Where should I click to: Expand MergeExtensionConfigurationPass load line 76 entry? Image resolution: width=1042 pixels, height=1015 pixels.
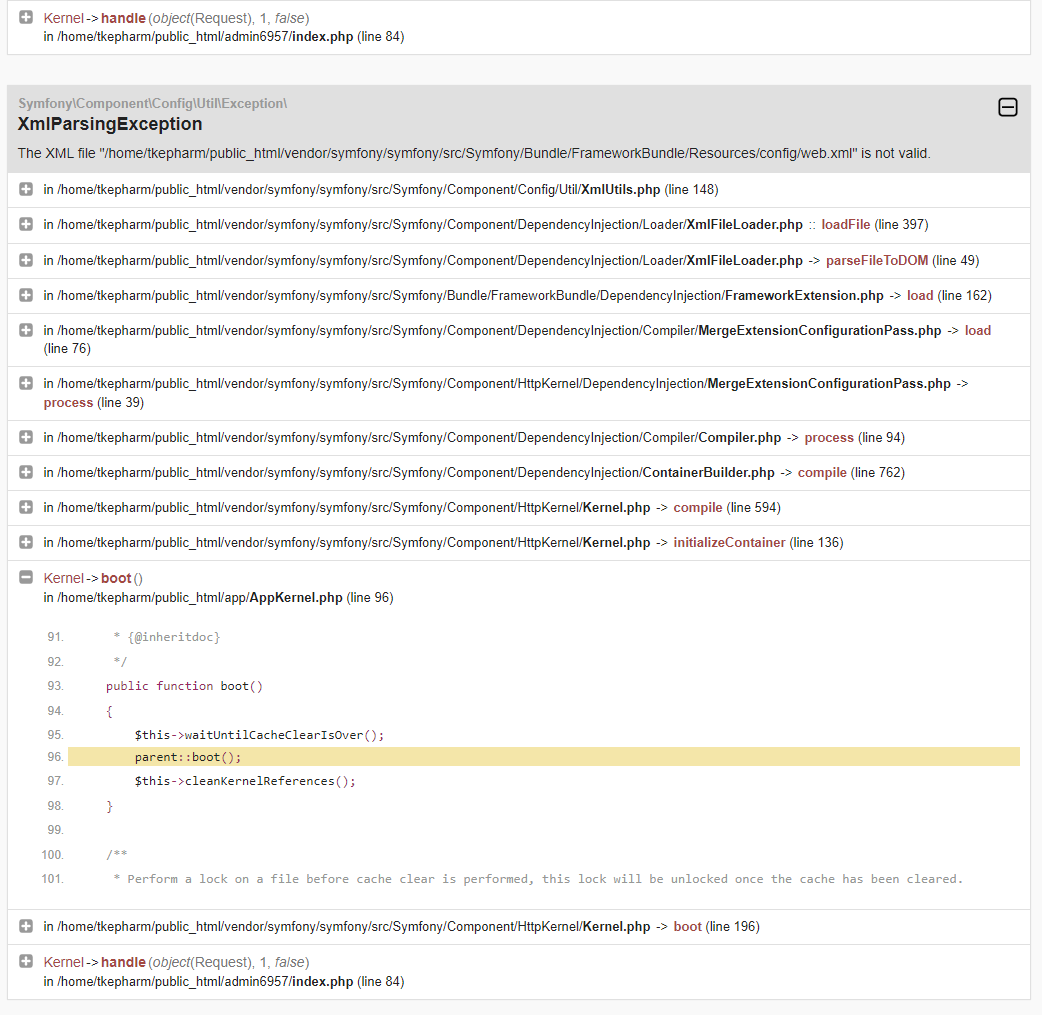pos(26,330)
